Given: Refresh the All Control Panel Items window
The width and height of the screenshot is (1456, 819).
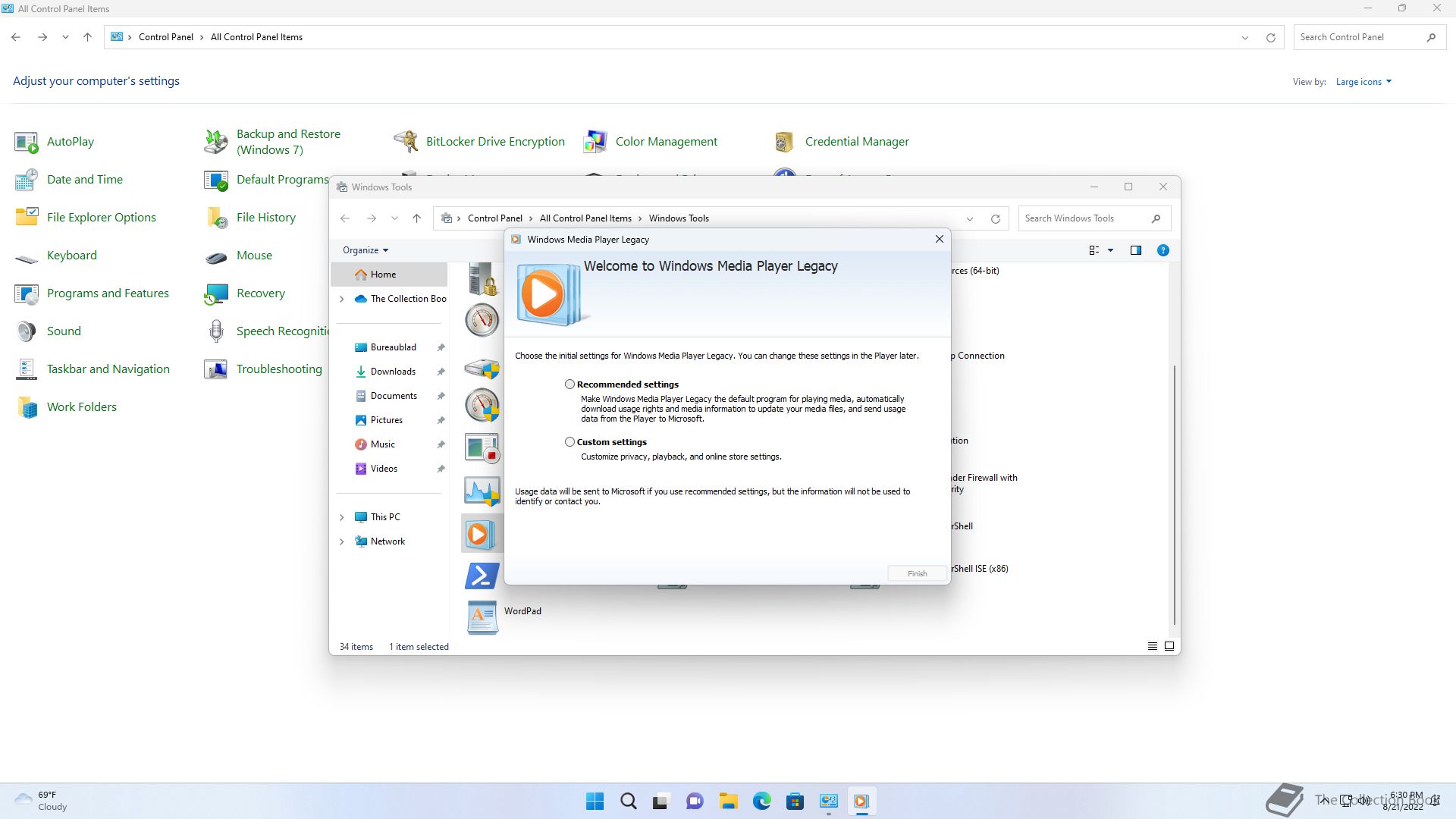Looking at the screenshot, I should (1270, 37).
